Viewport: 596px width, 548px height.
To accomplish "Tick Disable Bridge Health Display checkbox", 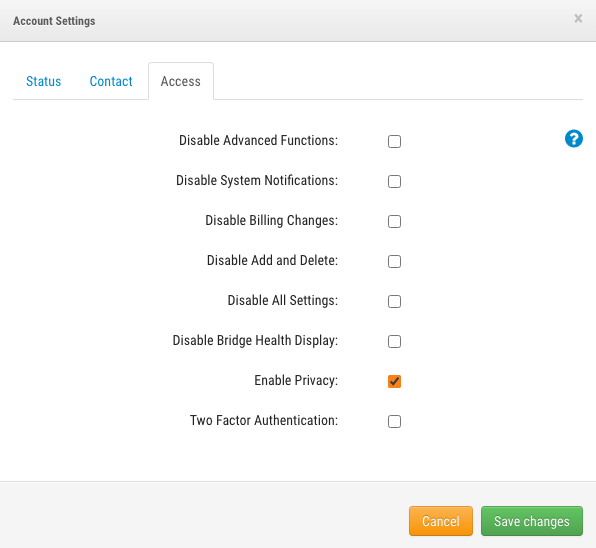I will click(x=394, y=341).
